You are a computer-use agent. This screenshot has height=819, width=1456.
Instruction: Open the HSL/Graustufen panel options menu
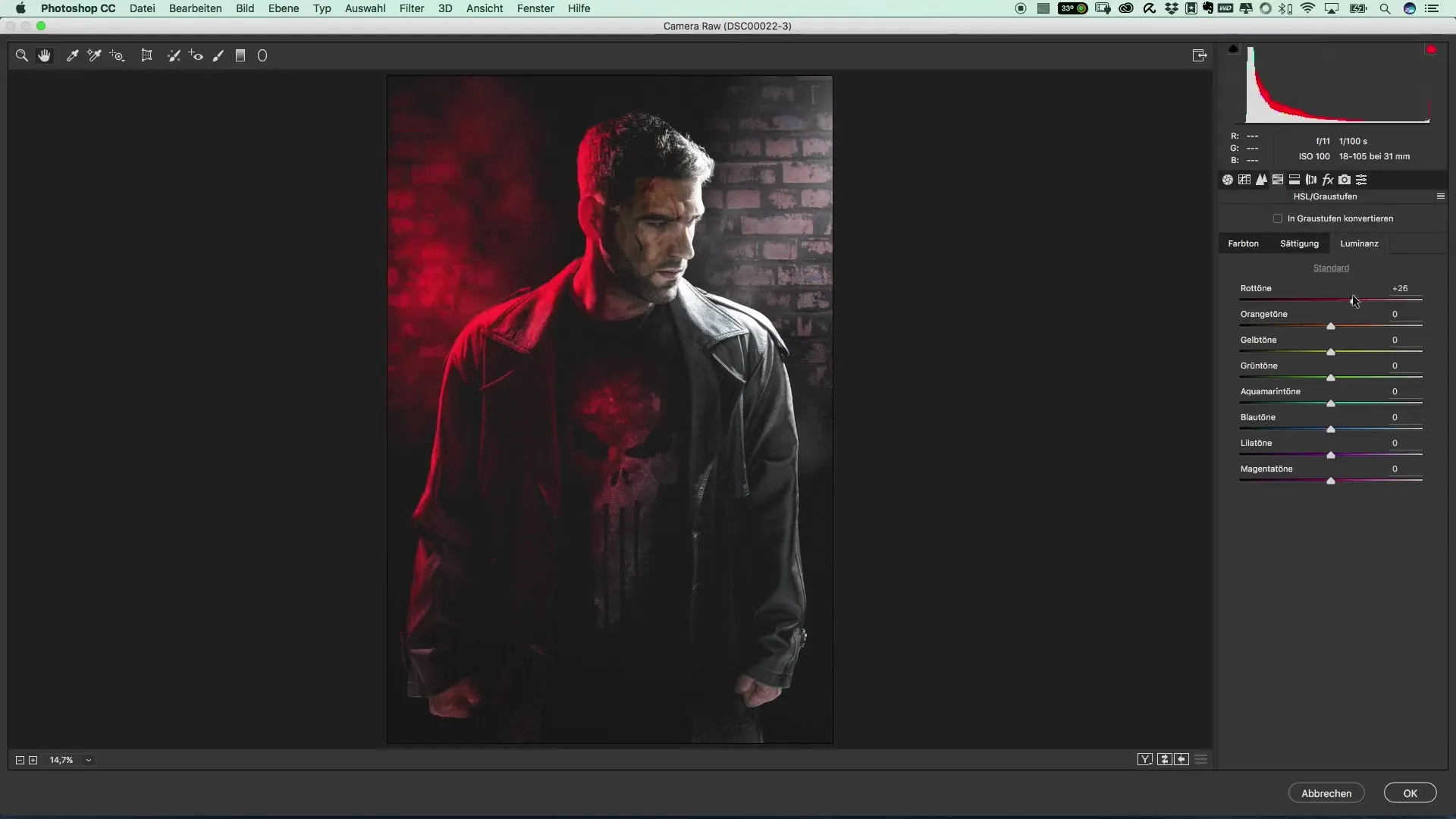pyautogui.click(x=1441, y=196)
